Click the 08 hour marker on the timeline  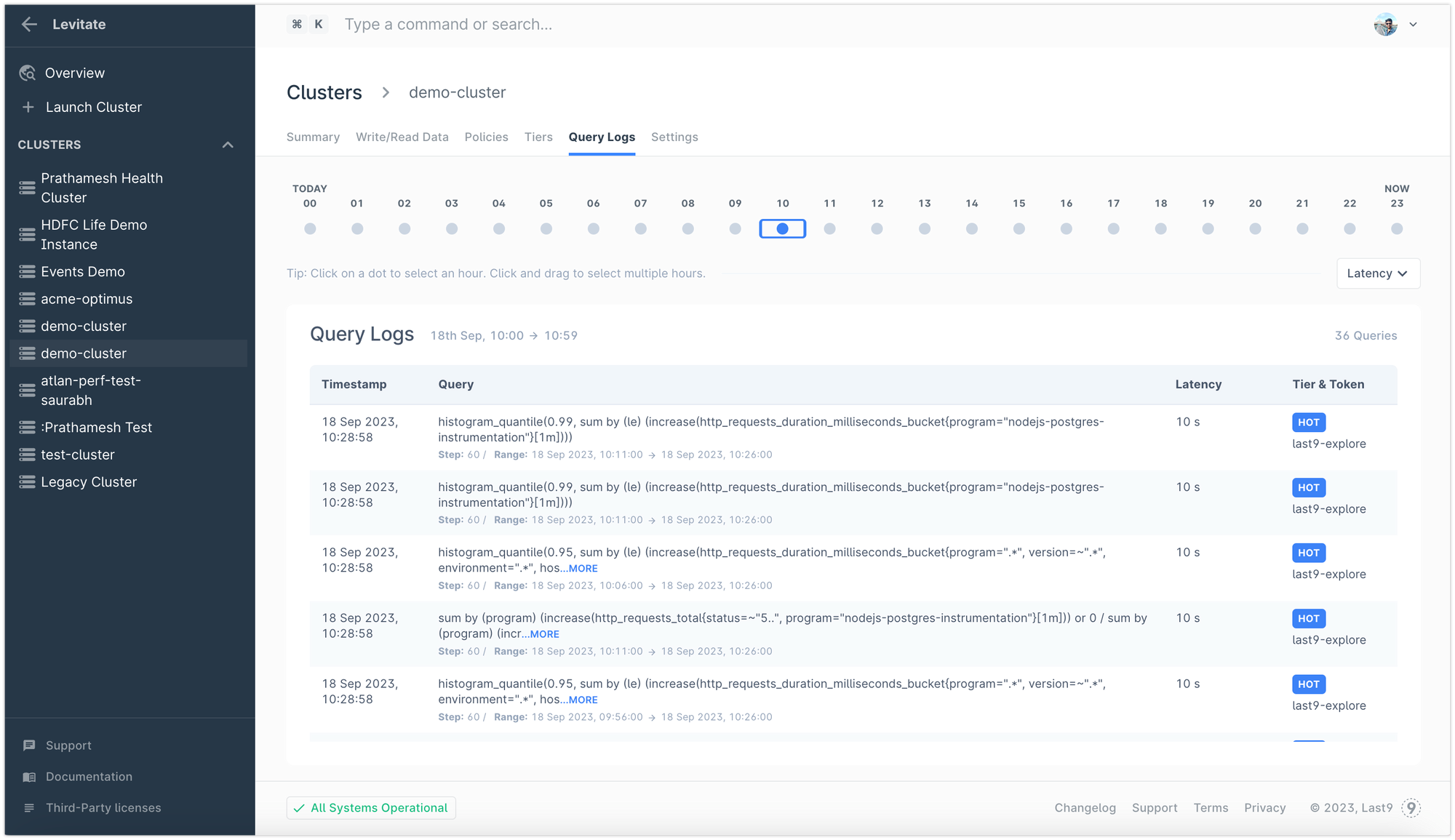(x=688, y=228)
